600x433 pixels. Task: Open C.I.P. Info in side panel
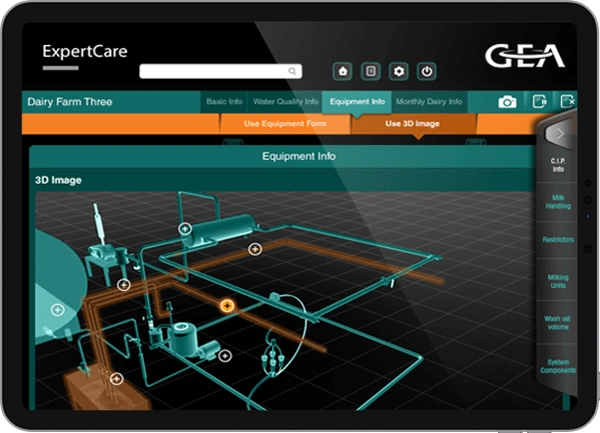[558, 165]
